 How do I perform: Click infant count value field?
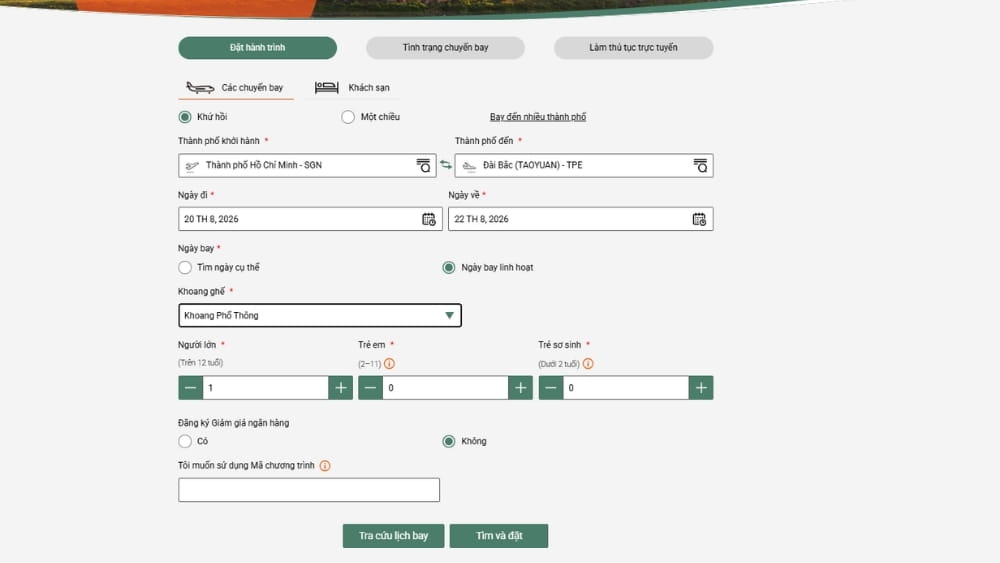tap(626, 388)
